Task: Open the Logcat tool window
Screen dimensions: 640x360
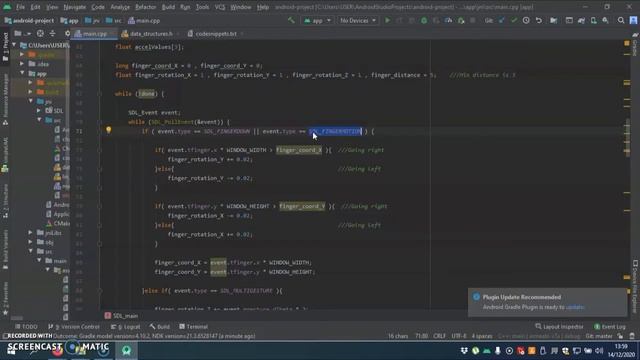Action: tap(125, 327)
